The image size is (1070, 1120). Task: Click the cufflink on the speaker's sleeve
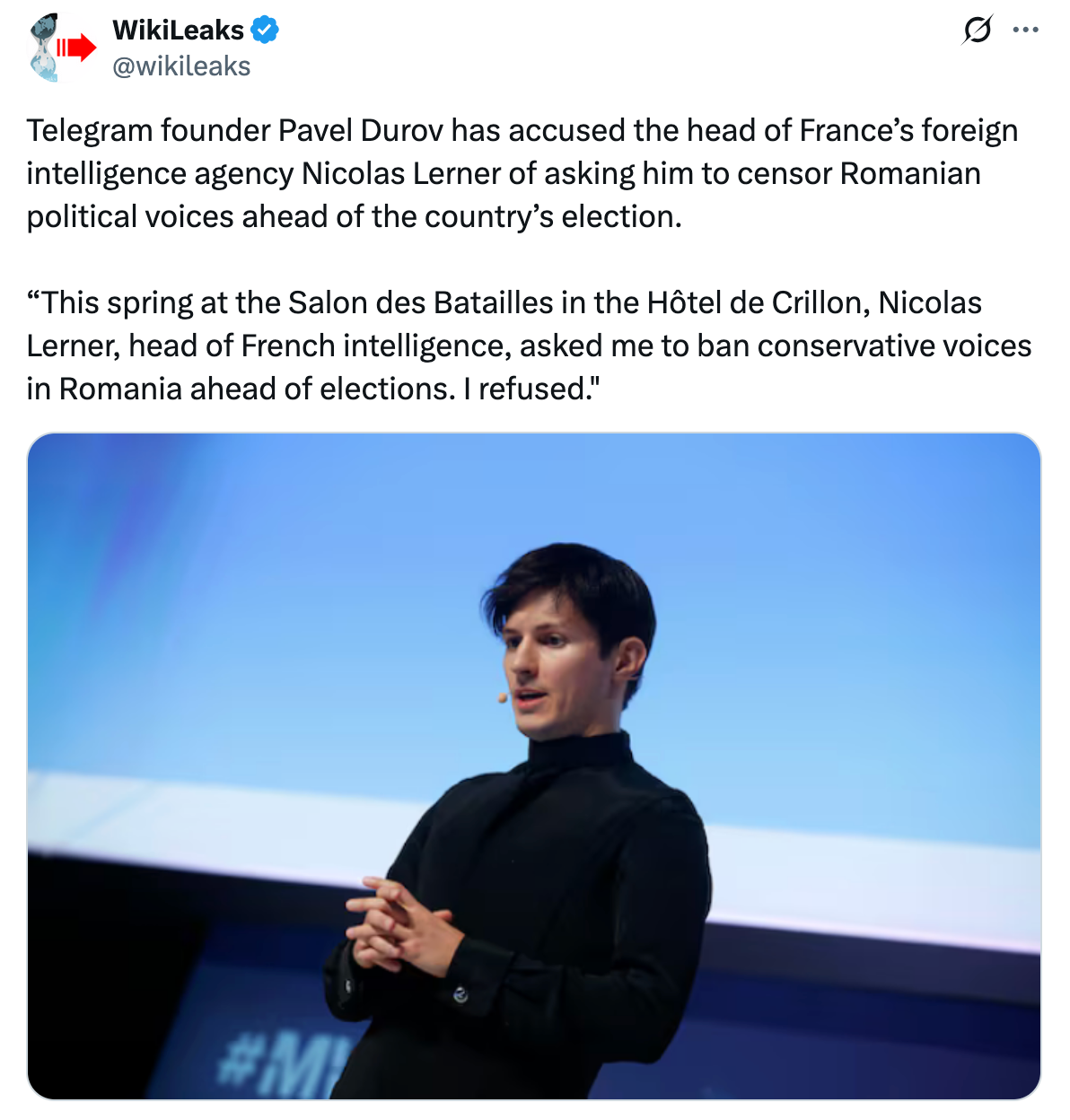(460, 994)
